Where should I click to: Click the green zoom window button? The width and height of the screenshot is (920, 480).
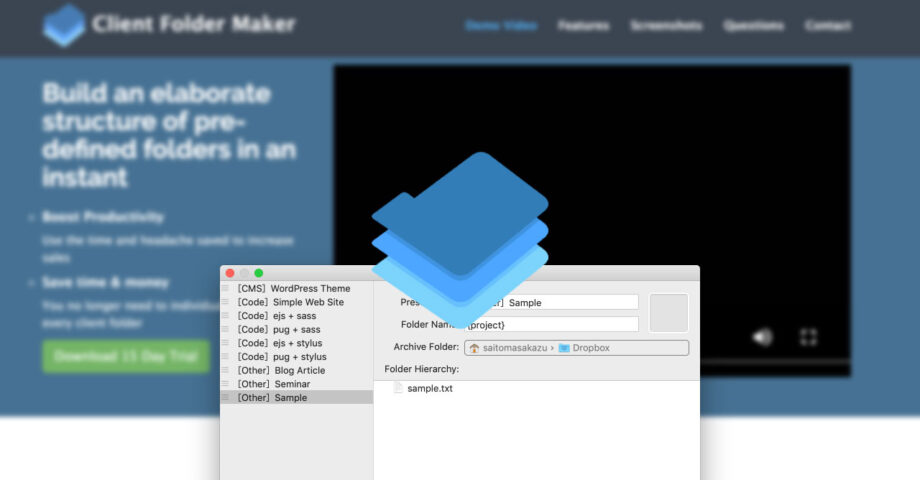258,273
